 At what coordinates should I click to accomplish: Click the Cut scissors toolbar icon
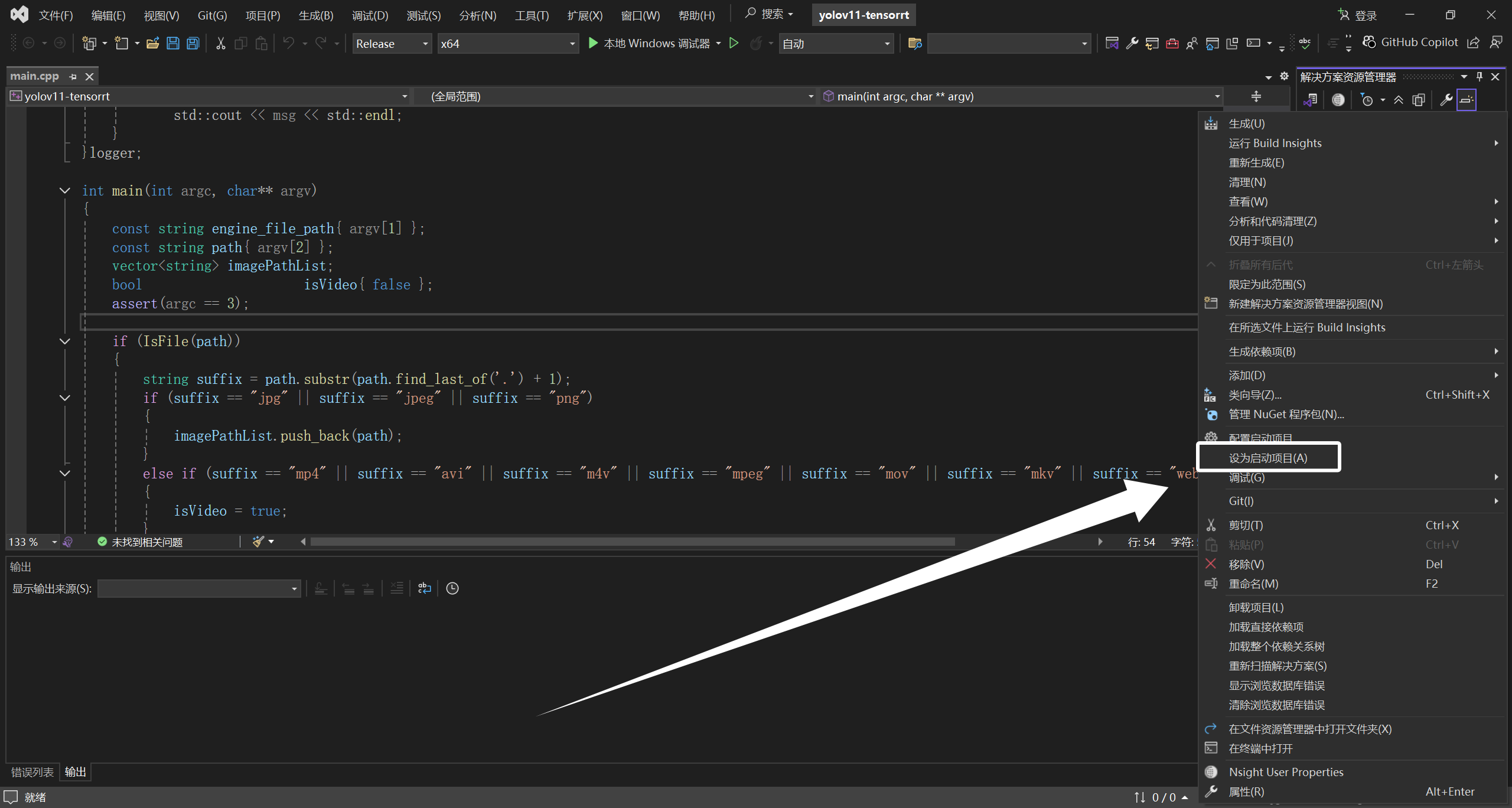[x=220, y=43]
